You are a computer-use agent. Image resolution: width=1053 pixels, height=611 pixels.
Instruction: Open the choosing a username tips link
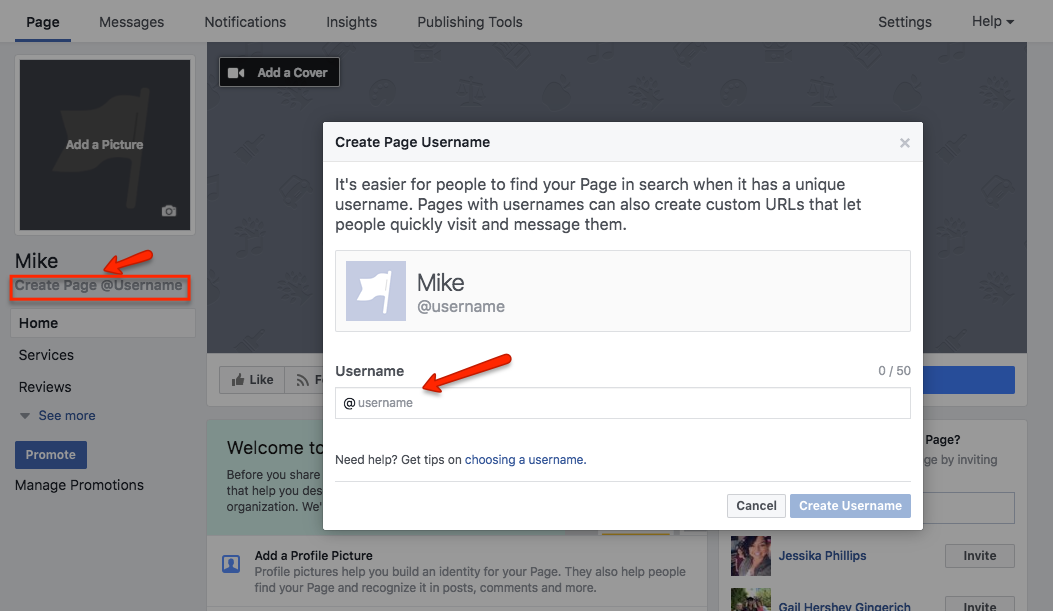tap(525, 459)
